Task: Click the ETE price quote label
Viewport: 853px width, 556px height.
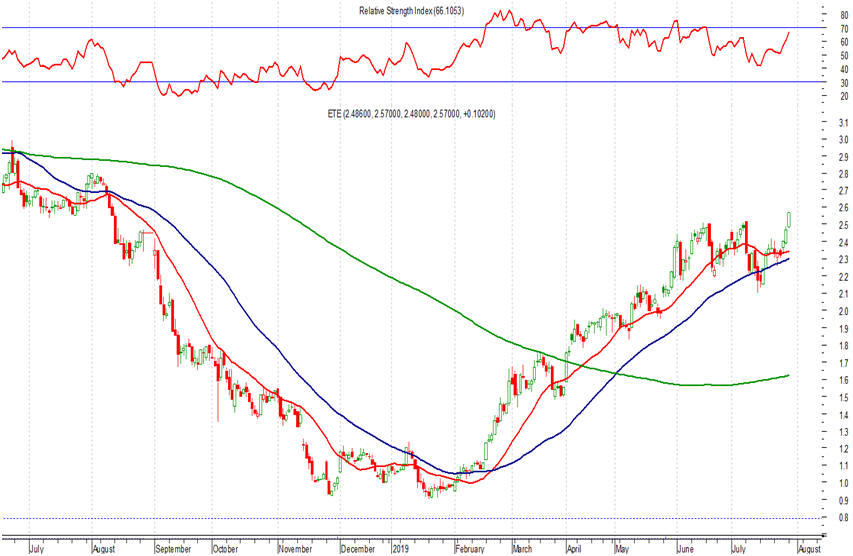Action: pyautogui.click(x=411, y=114)
